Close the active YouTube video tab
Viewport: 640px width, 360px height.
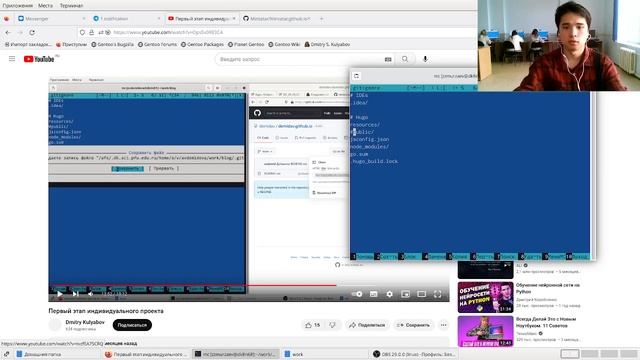point(234,19)
